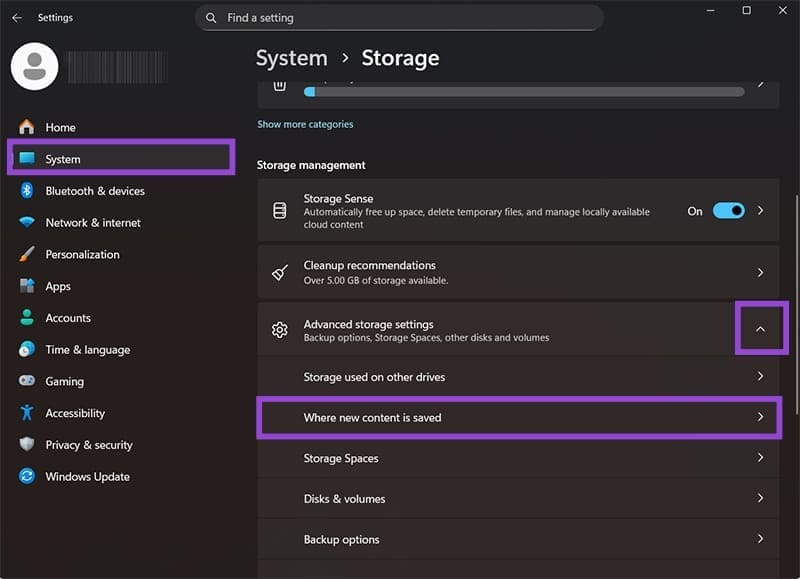
Task: Open Accessibility using its figure icon
Action: click(x=27, y=413)
